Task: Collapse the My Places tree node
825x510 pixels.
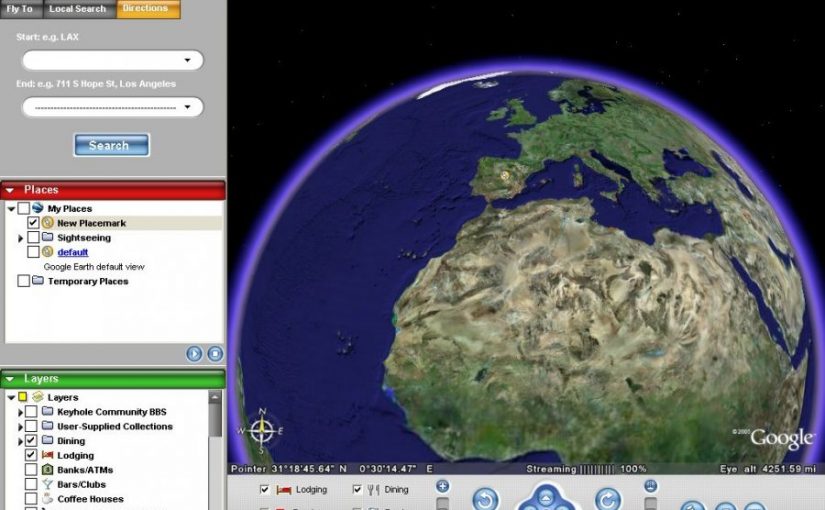Action: [x=11, y=209]
